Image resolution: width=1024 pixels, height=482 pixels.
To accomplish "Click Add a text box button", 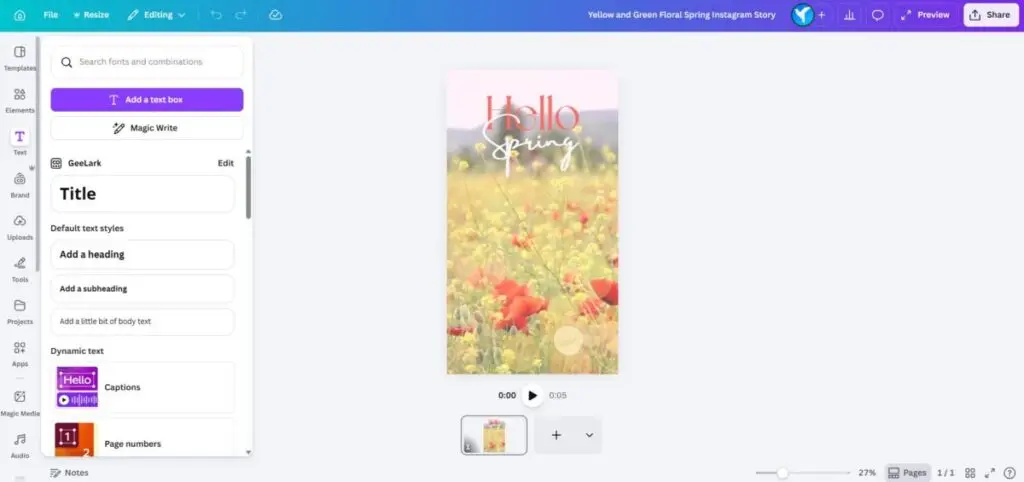I will 147,100.
